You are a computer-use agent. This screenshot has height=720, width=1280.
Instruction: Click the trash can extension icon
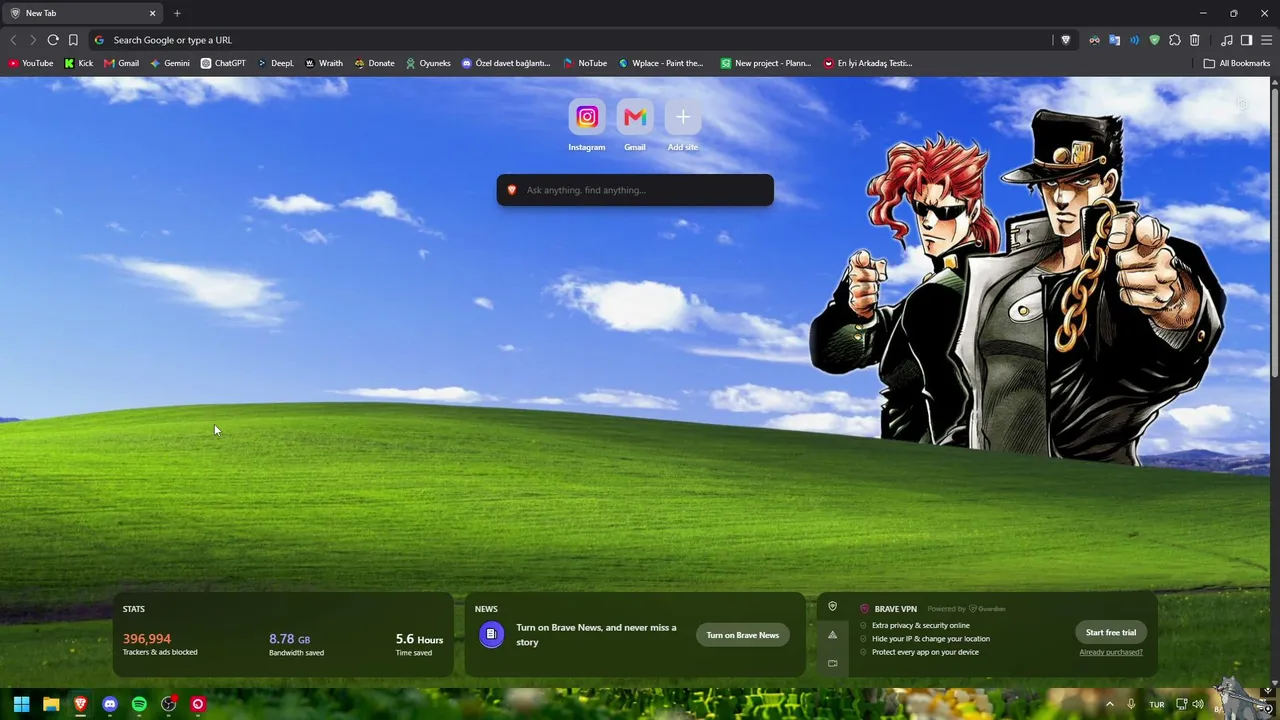[1194, 40]
